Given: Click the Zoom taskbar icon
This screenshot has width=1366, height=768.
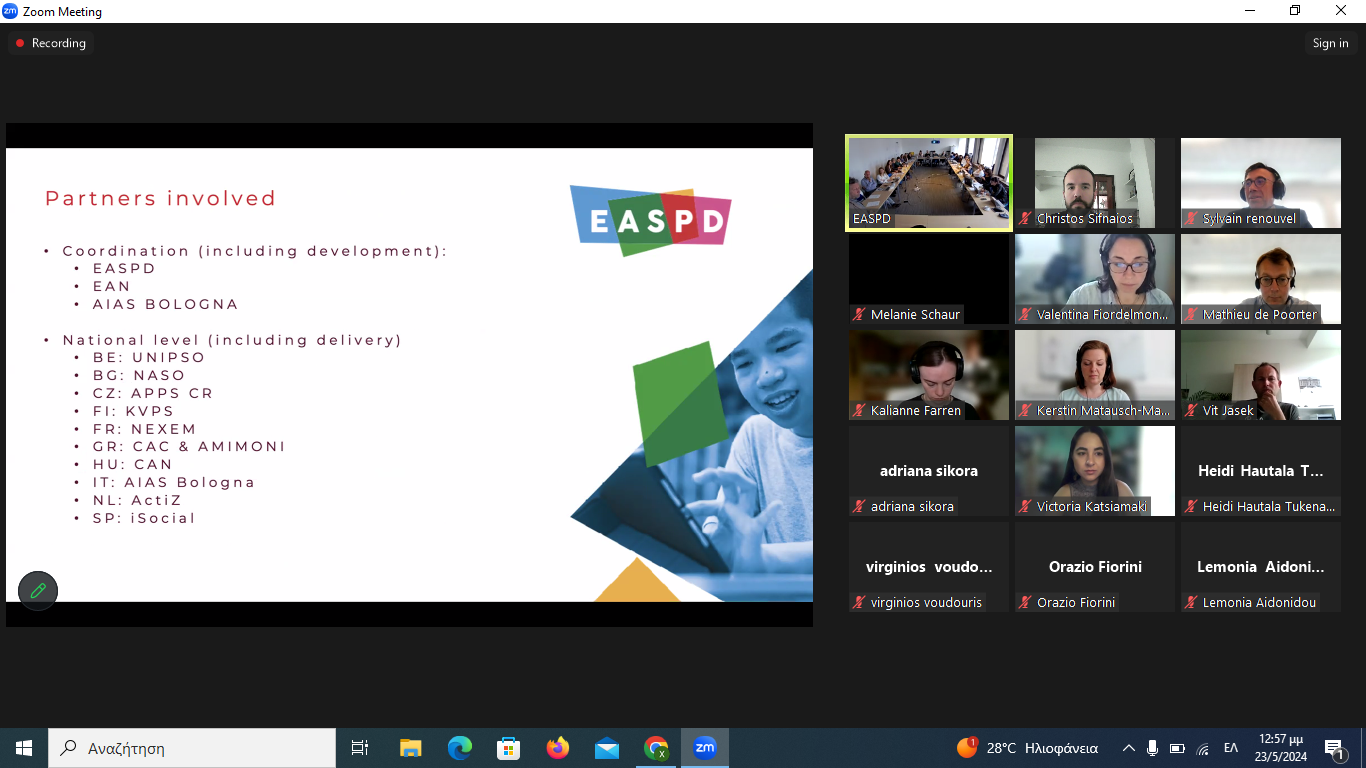Looking at the screenshot, I should (x=705, y=748).
